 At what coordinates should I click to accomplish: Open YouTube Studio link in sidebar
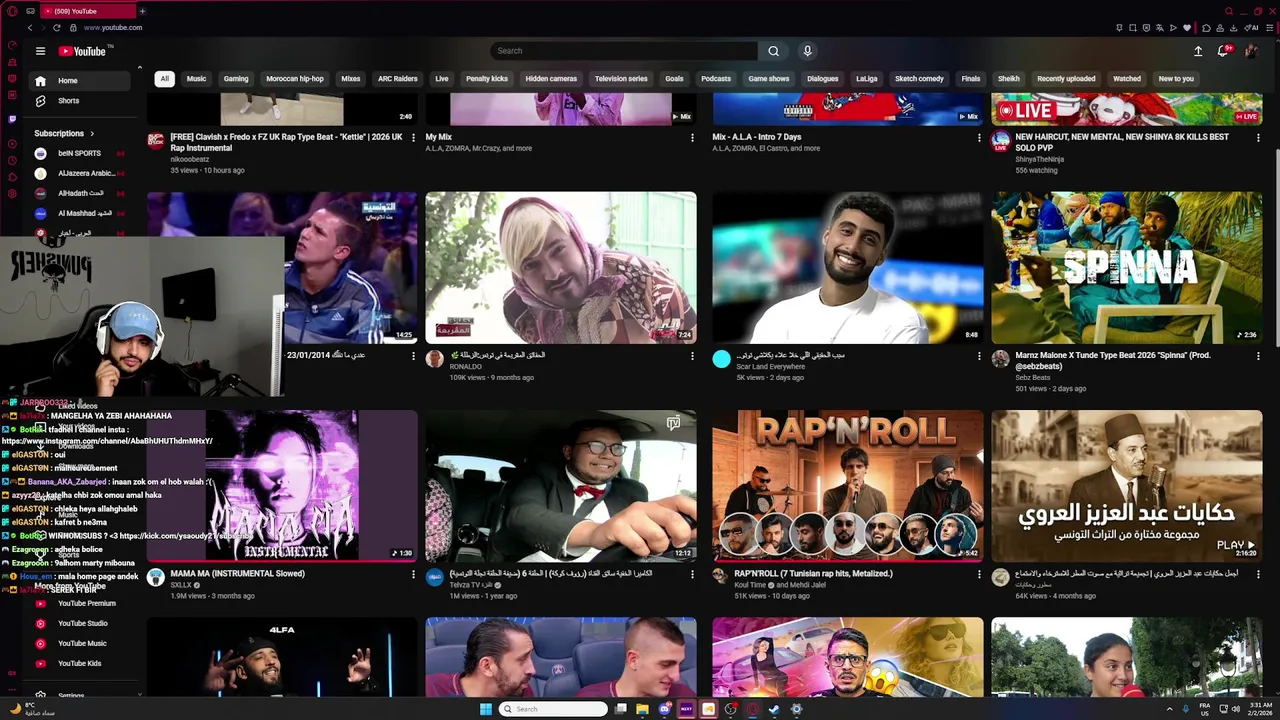click(82, 624)
